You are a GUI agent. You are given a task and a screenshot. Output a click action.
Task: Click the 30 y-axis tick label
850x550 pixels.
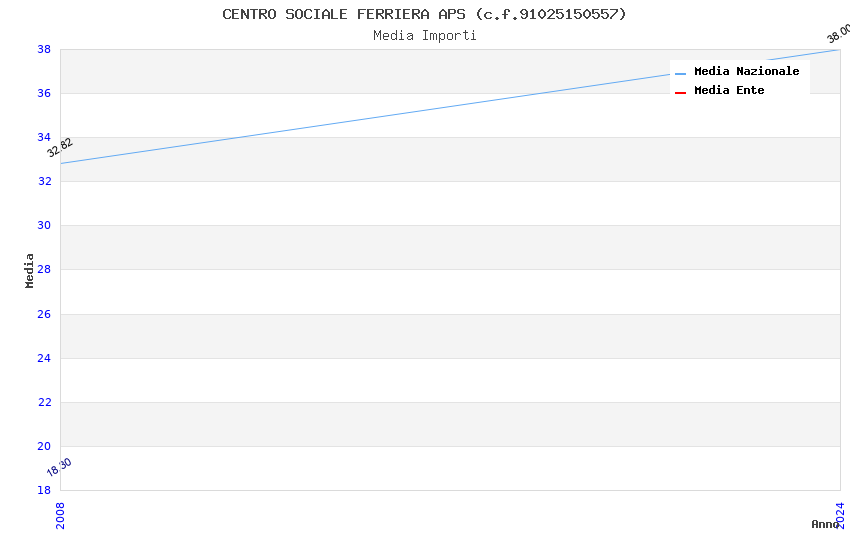click(44, 226)
